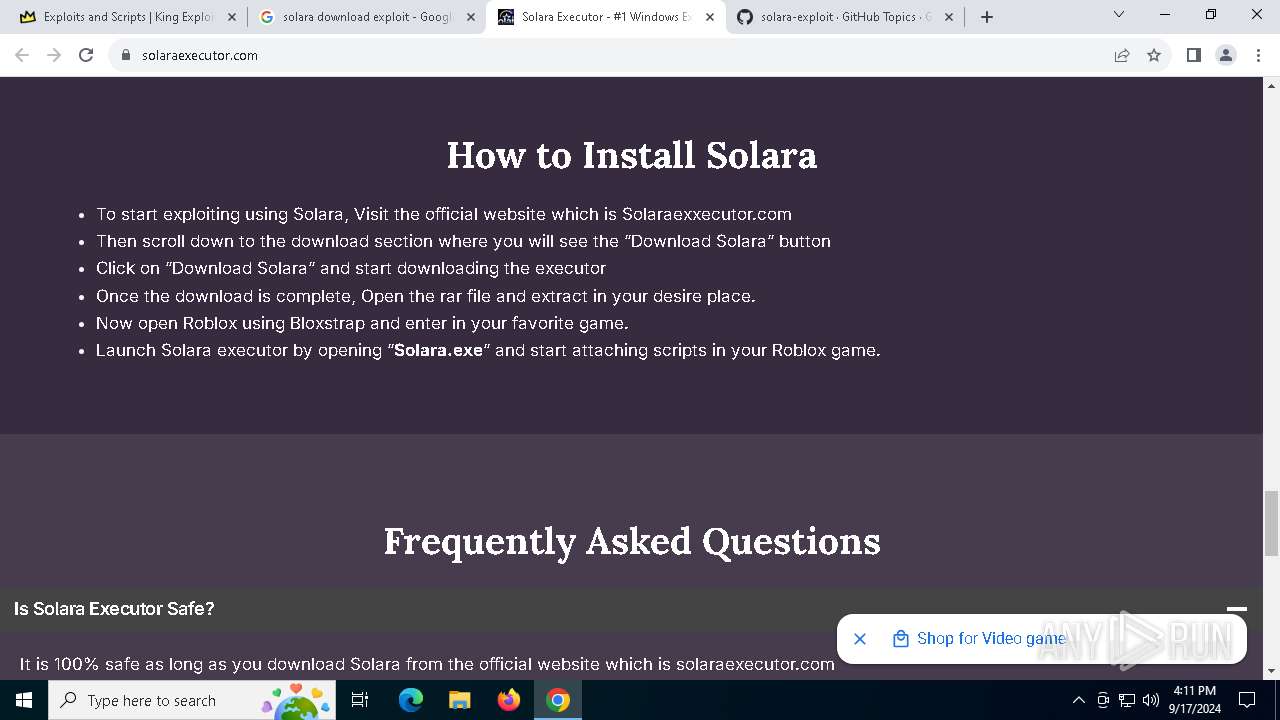Open File Explorer from taskbar
The width and height of the screenshot is (1280, 720).
pyautogui.click(x=459, y=700)
